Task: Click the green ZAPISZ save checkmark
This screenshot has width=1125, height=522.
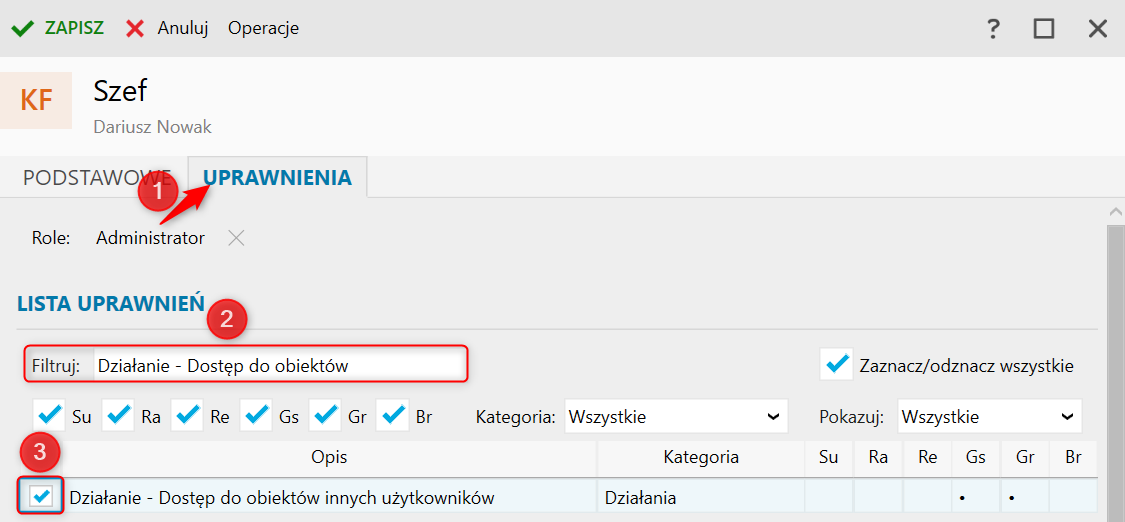Action: point(22,28)
